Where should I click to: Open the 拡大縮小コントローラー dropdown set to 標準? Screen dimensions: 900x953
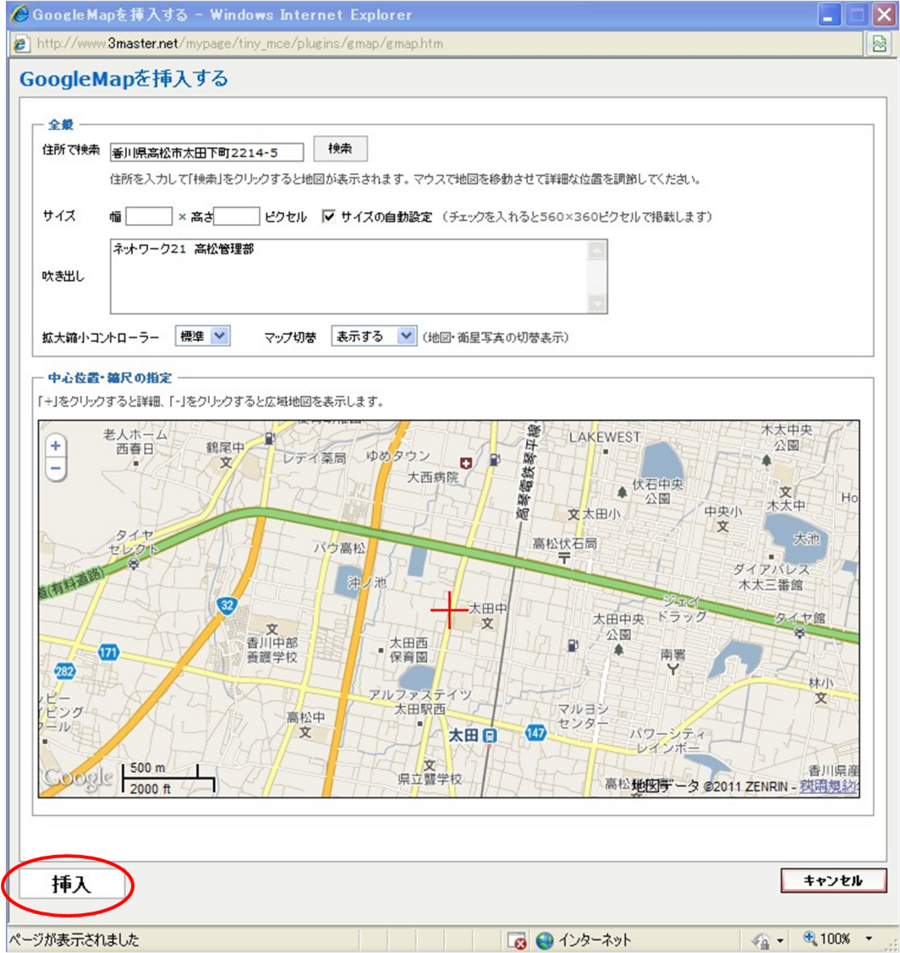tap(202, 336)
